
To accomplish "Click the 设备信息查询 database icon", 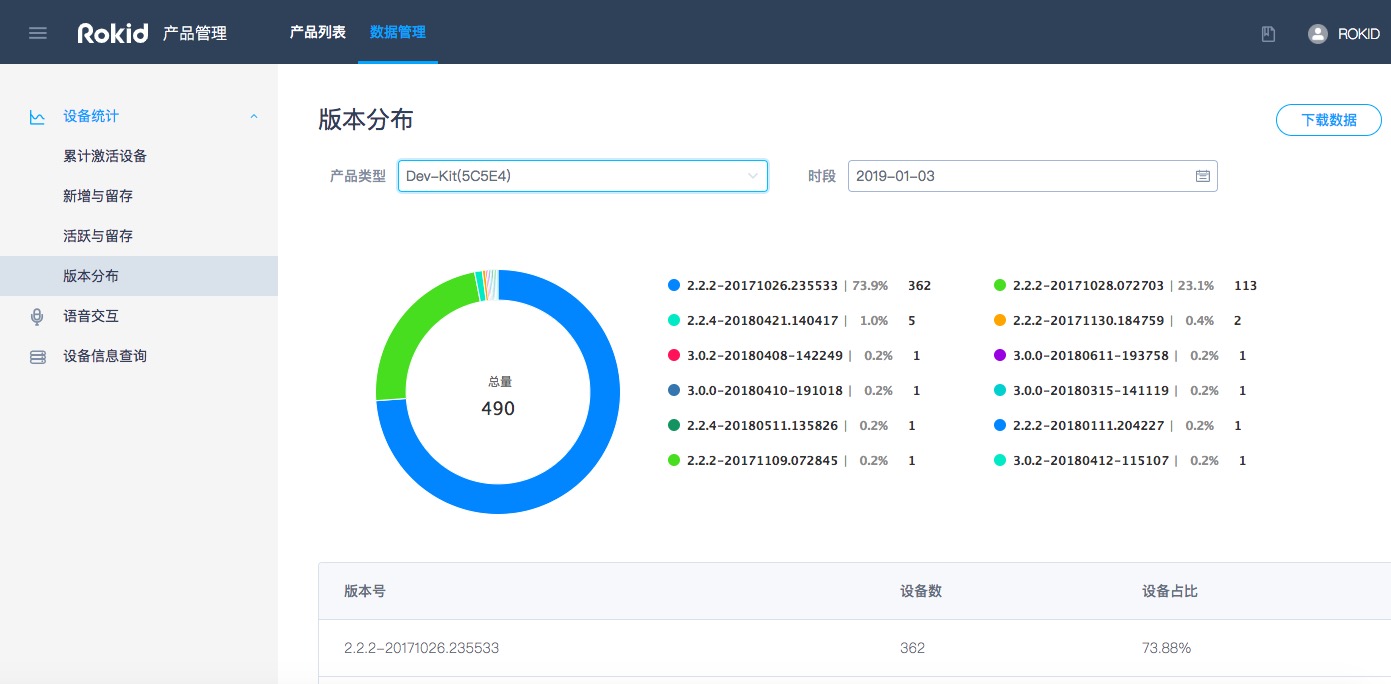I will [38, 357].
